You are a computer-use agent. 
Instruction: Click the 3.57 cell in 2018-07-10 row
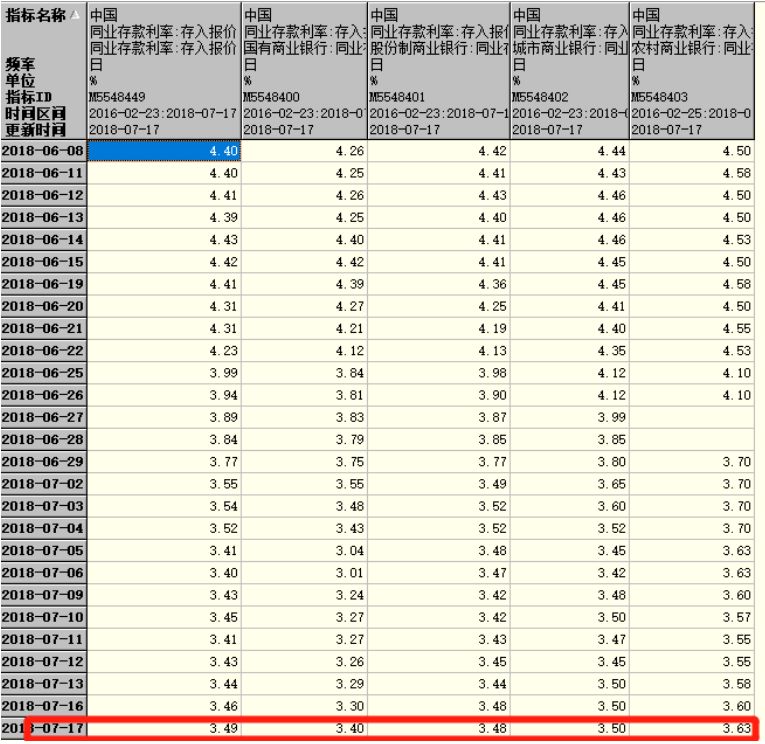click(x=692, y=617)
